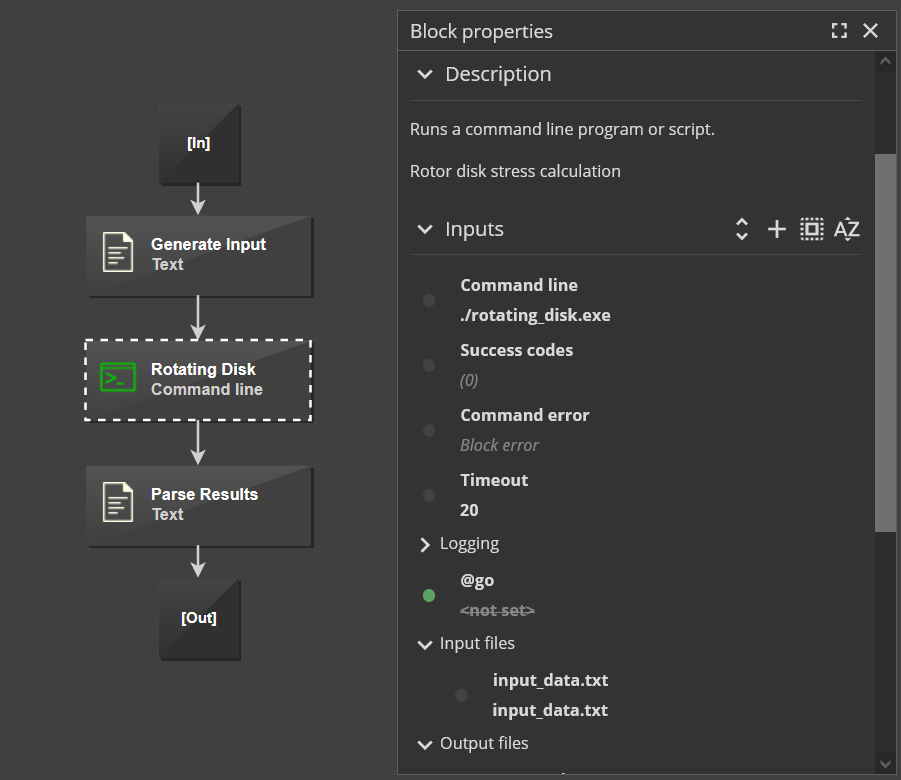
Task: Toggle the green @go port indicator
Action: coord(429,595)
